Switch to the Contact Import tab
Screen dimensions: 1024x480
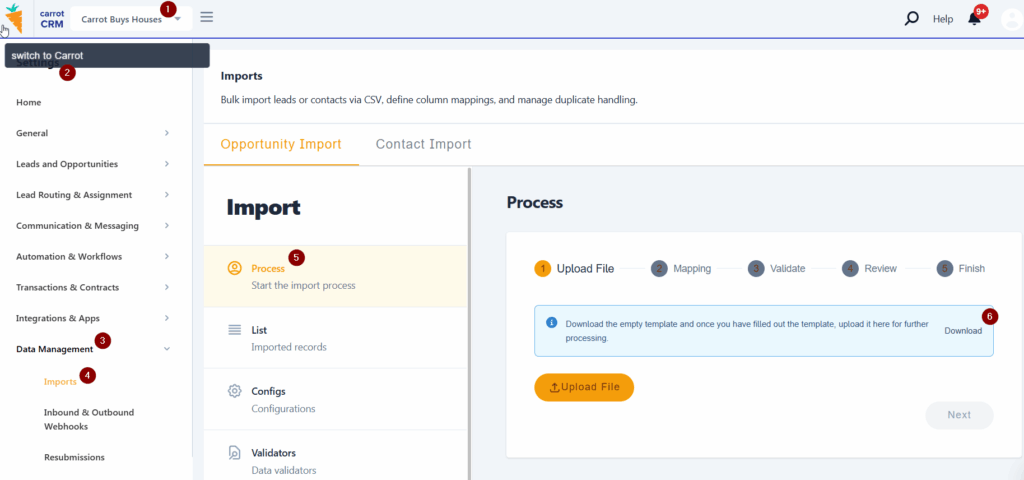click(423, 144)
